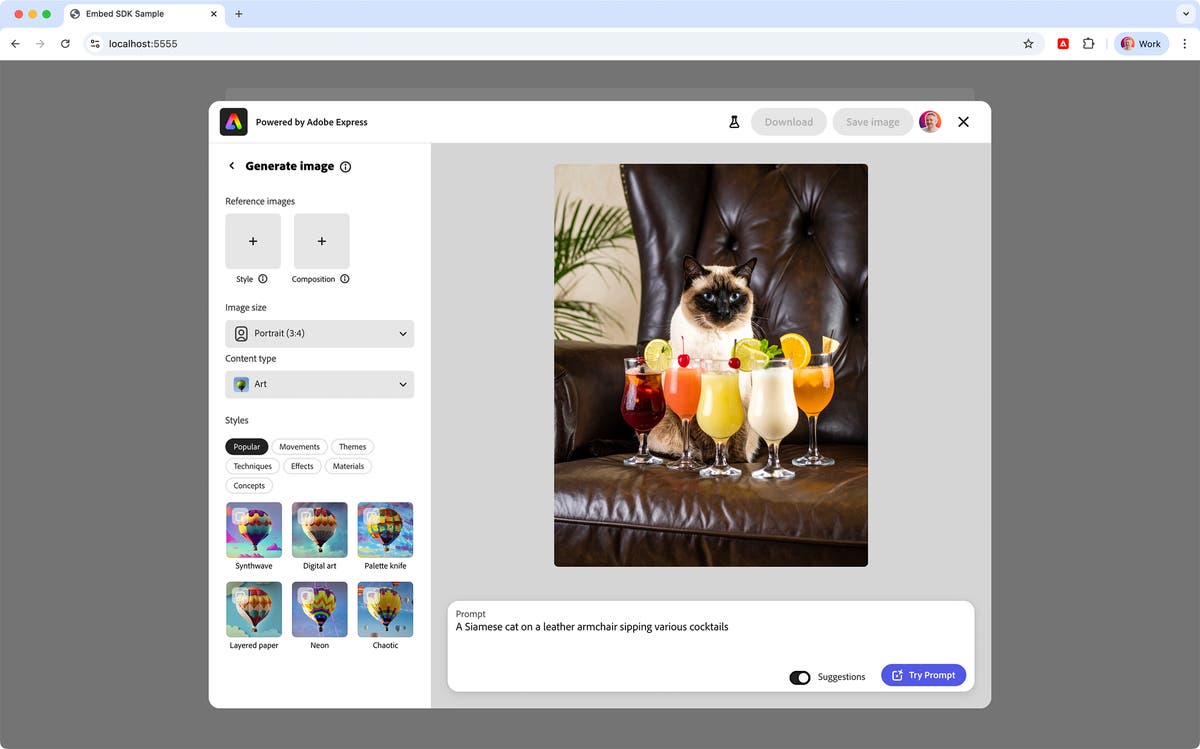Select the Synthwave style thumbnail
Image resolution: width=1200 pixels, height=749 pixels.
point(253,530)
